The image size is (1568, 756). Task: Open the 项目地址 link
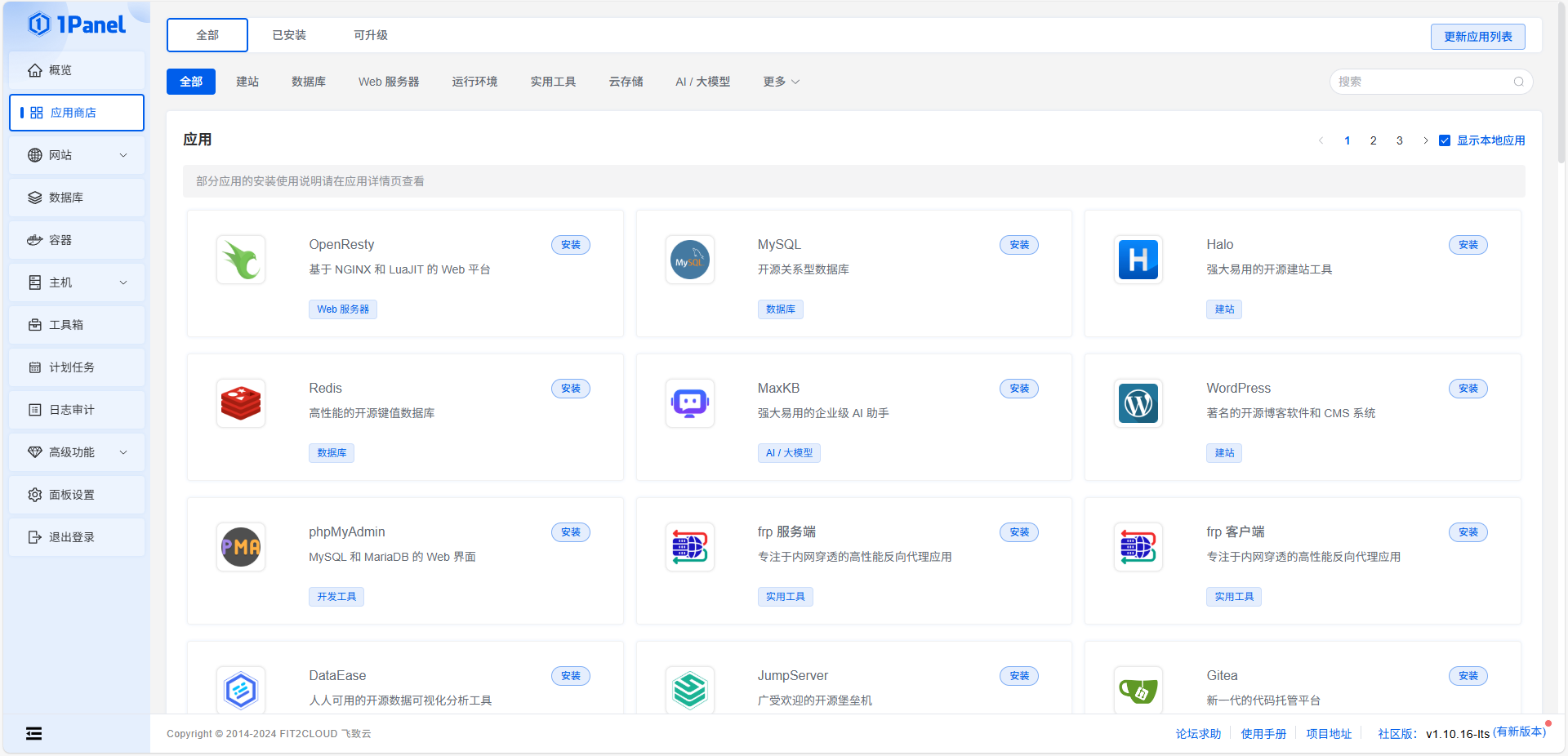click(x=1329, y=734)
